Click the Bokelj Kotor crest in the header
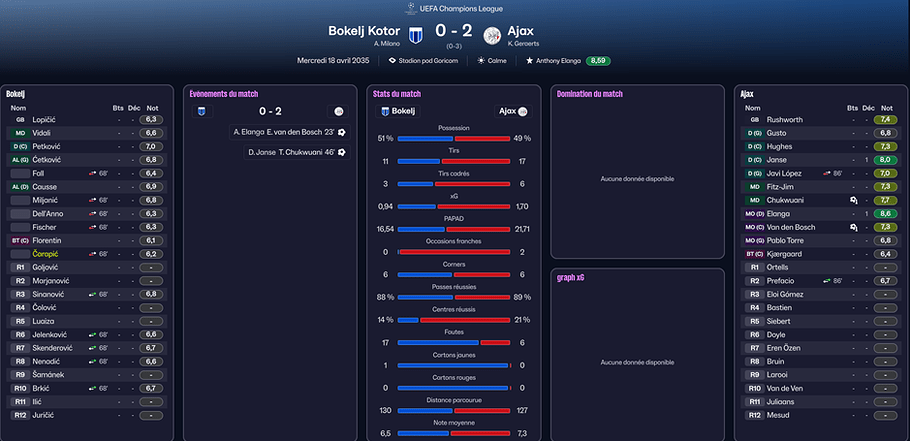Viewport: 910px width, 441px height. point(416,35)
